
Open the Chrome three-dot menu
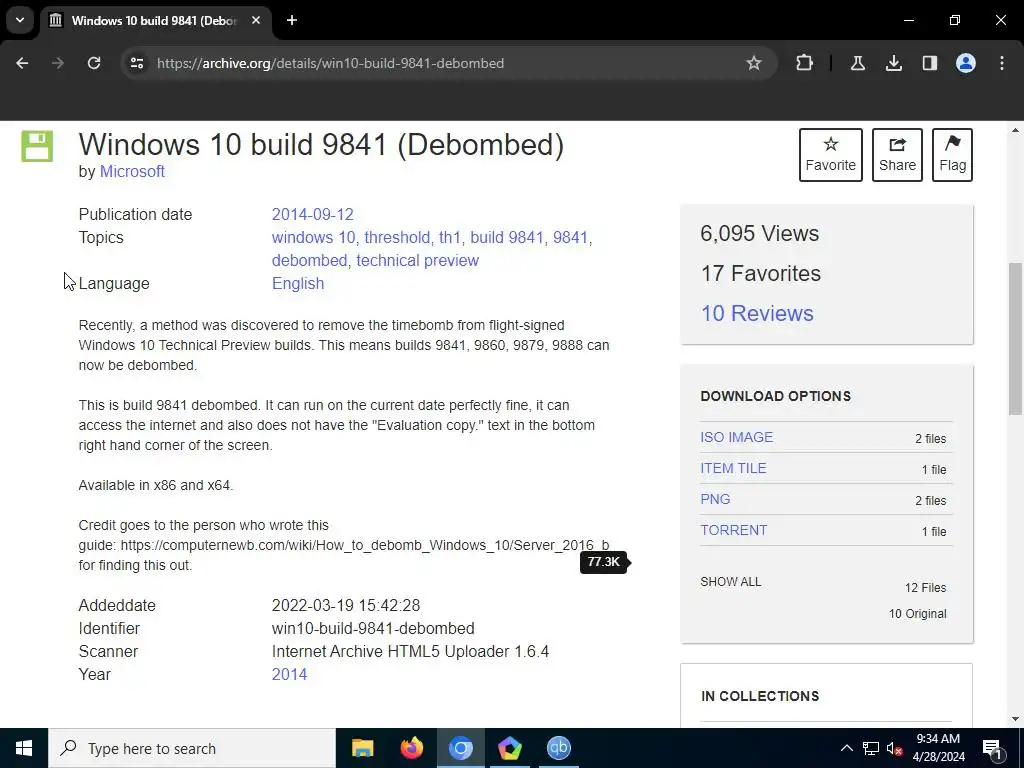[1002, 63]
